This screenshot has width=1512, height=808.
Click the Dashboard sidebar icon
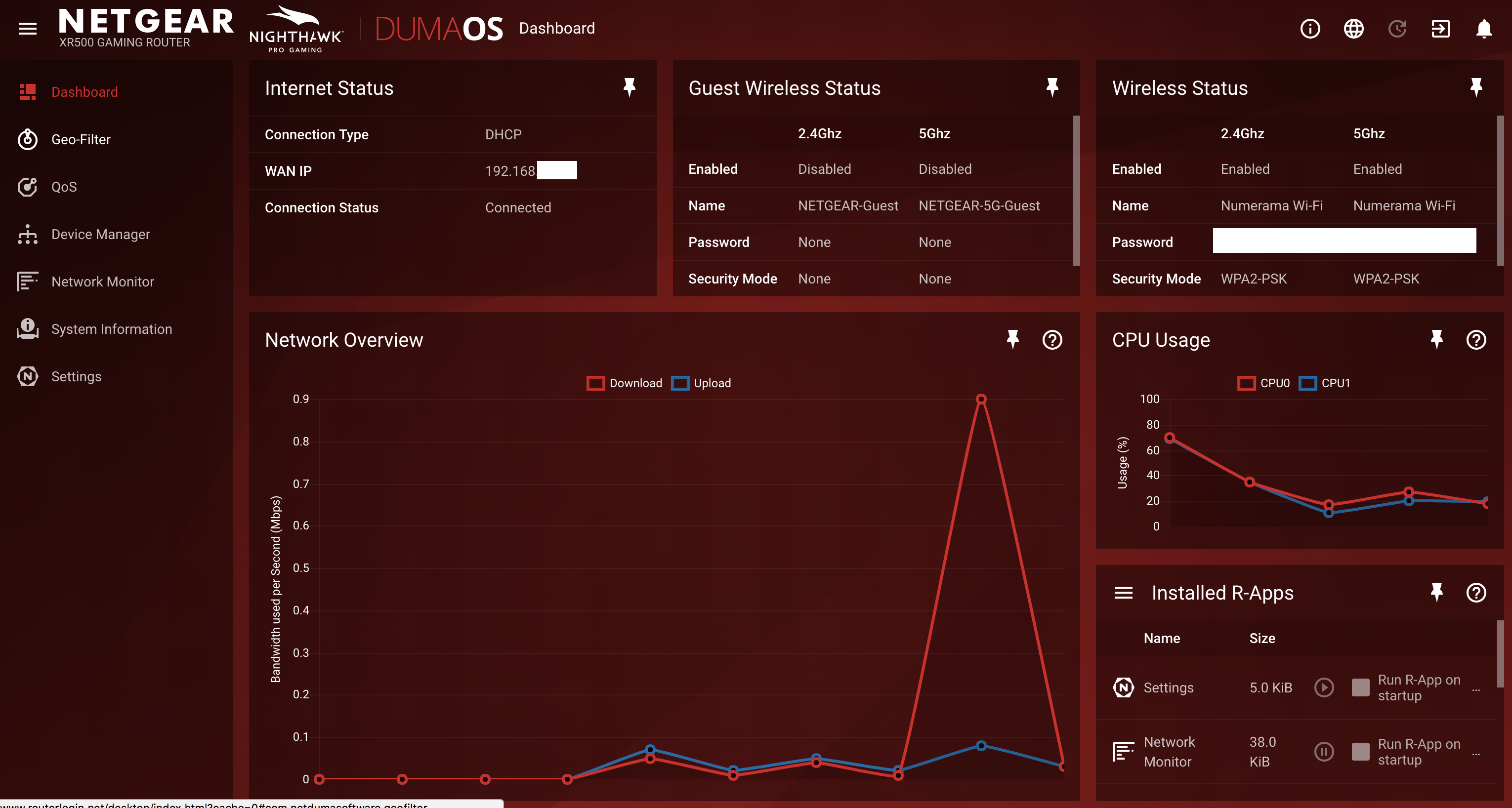tap(28, 91)
